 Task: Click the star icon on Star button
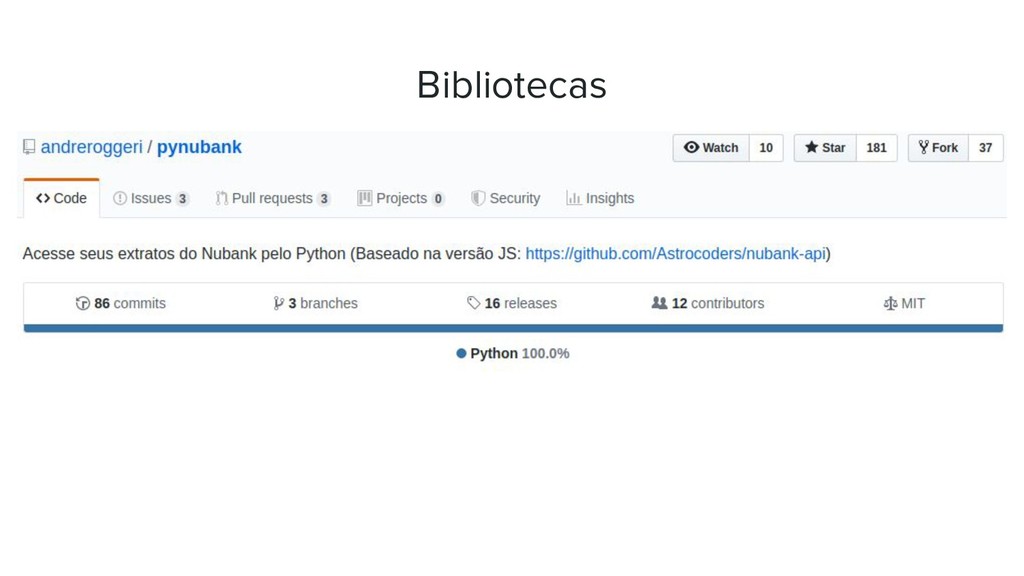point(811,148)
